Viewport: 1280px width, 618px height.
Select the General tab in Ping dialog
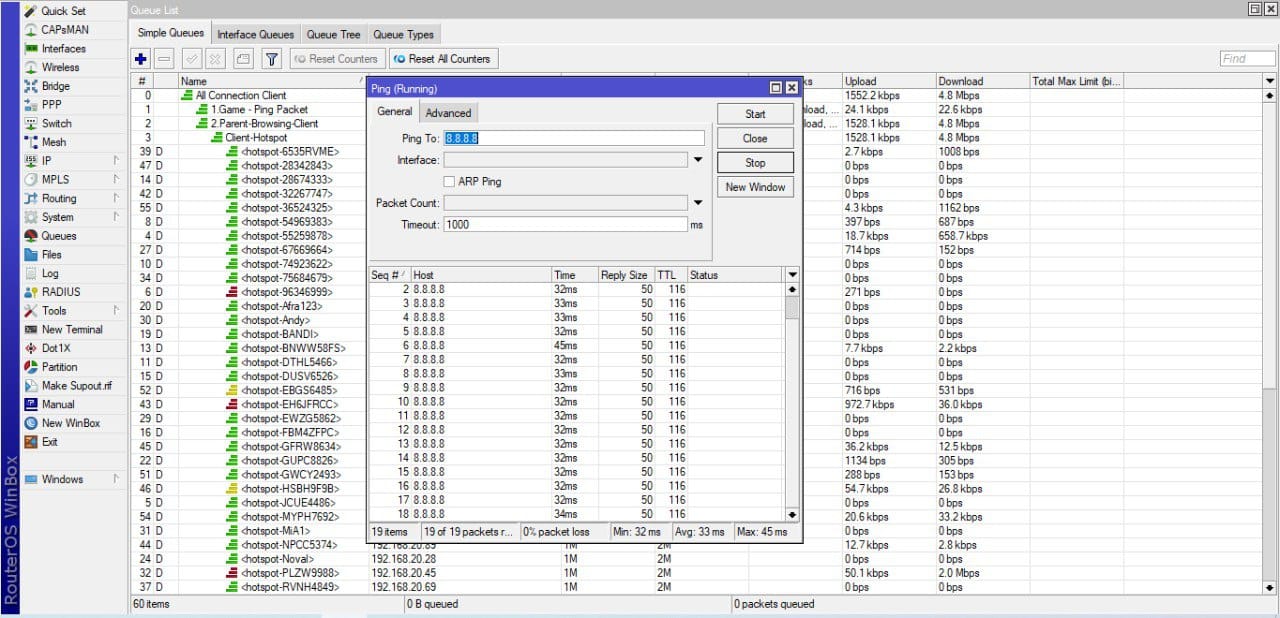pos(395,112)
